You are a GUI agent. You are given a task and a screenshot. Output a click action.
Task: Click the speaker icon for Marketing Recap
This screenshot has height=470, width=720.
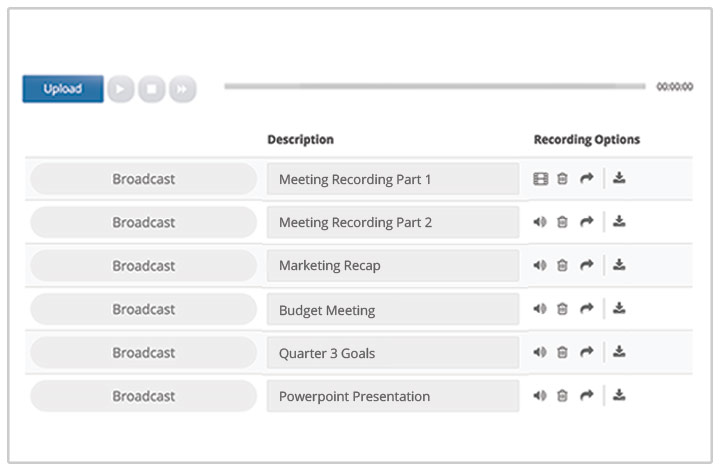coord(540,265)
